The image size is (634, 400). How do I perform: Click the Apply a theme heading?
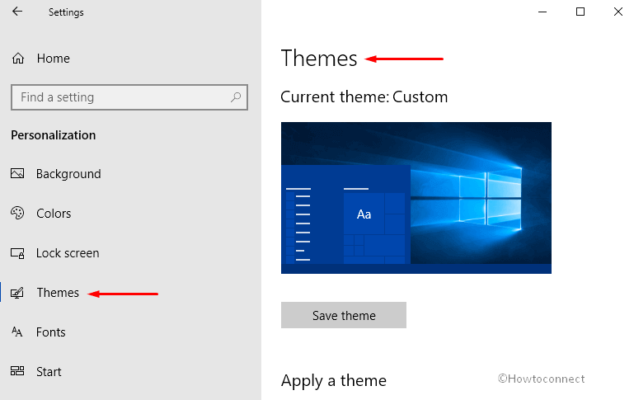(334, 381)
